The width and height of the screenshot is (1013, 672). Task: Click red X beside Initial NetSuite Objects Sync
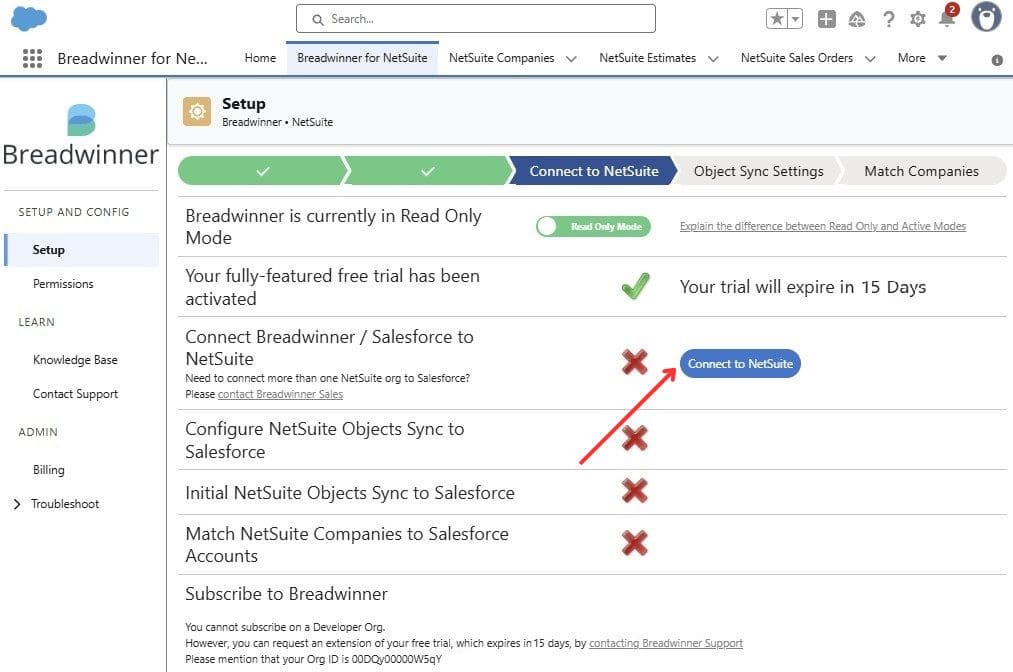pyautogui.click(x=634, y=491)
